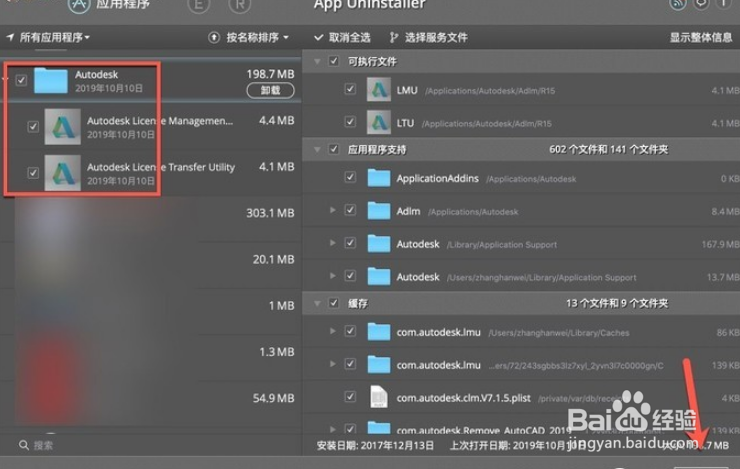Expand Autodesk folder under Users/zhanghanwei
This screenshot has width=740, height=469.
[x=333, y=276]
